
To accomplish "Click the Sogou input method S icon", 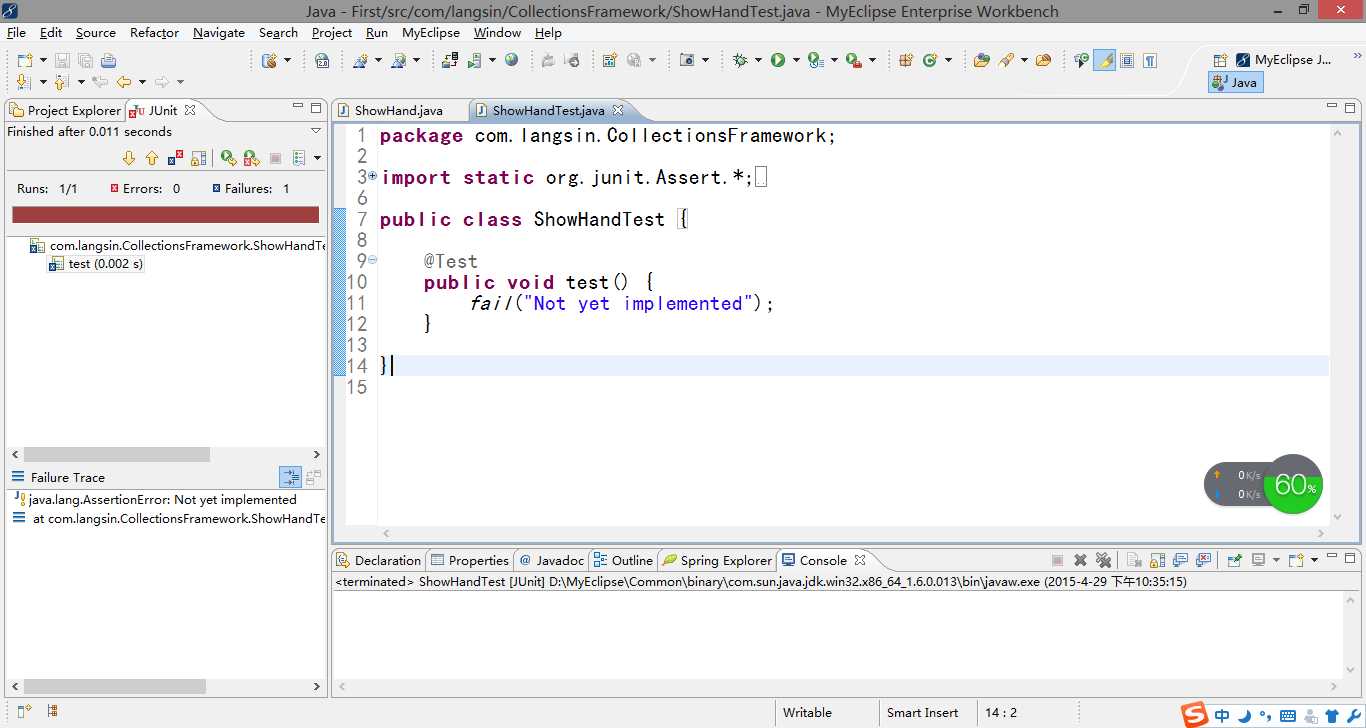I will pos(1194,715).
